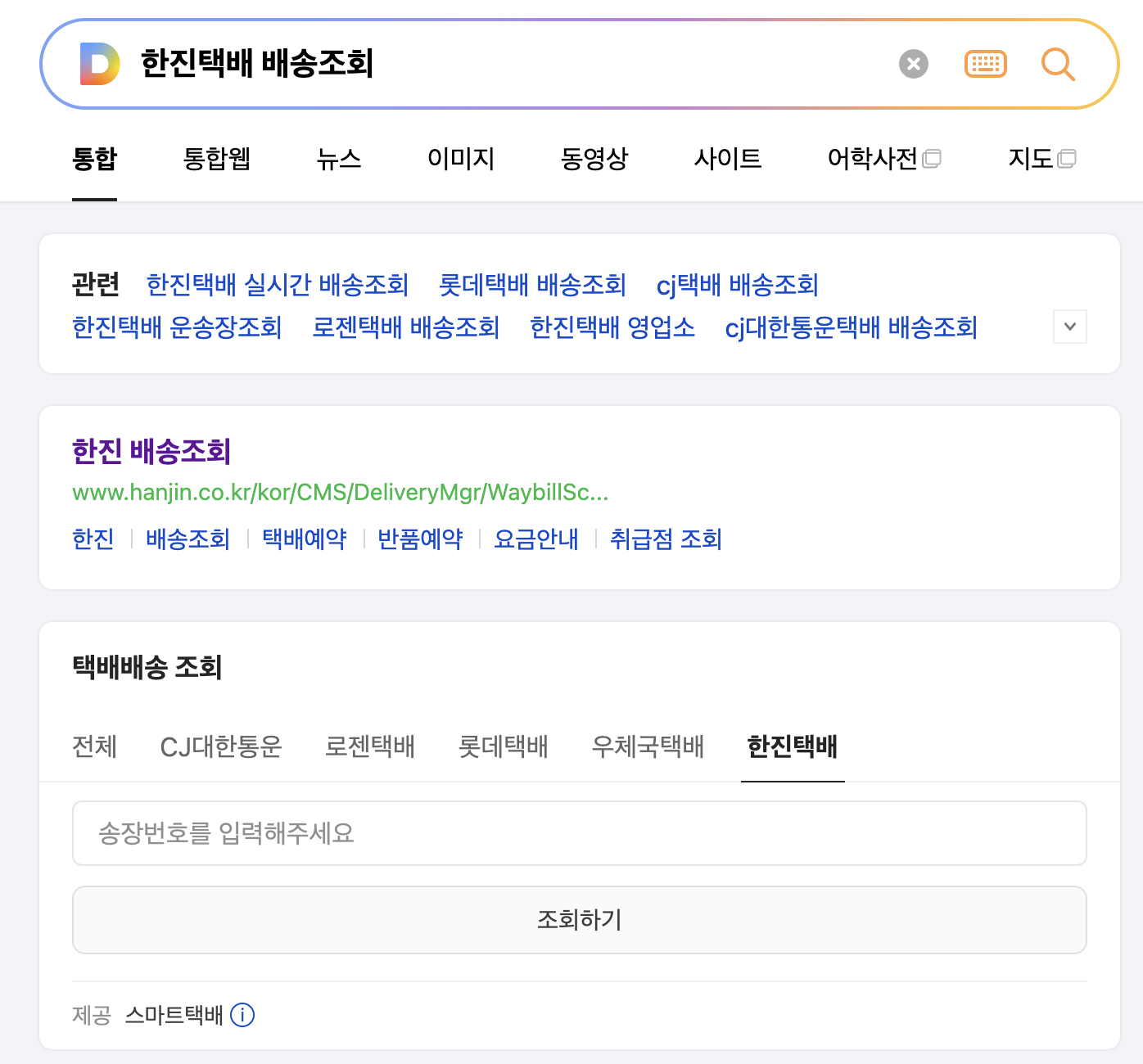The height and width of the screenshot is (1064, 1143).
Task: Select the 전체 courier tab
Action: (x=95, y=746)
